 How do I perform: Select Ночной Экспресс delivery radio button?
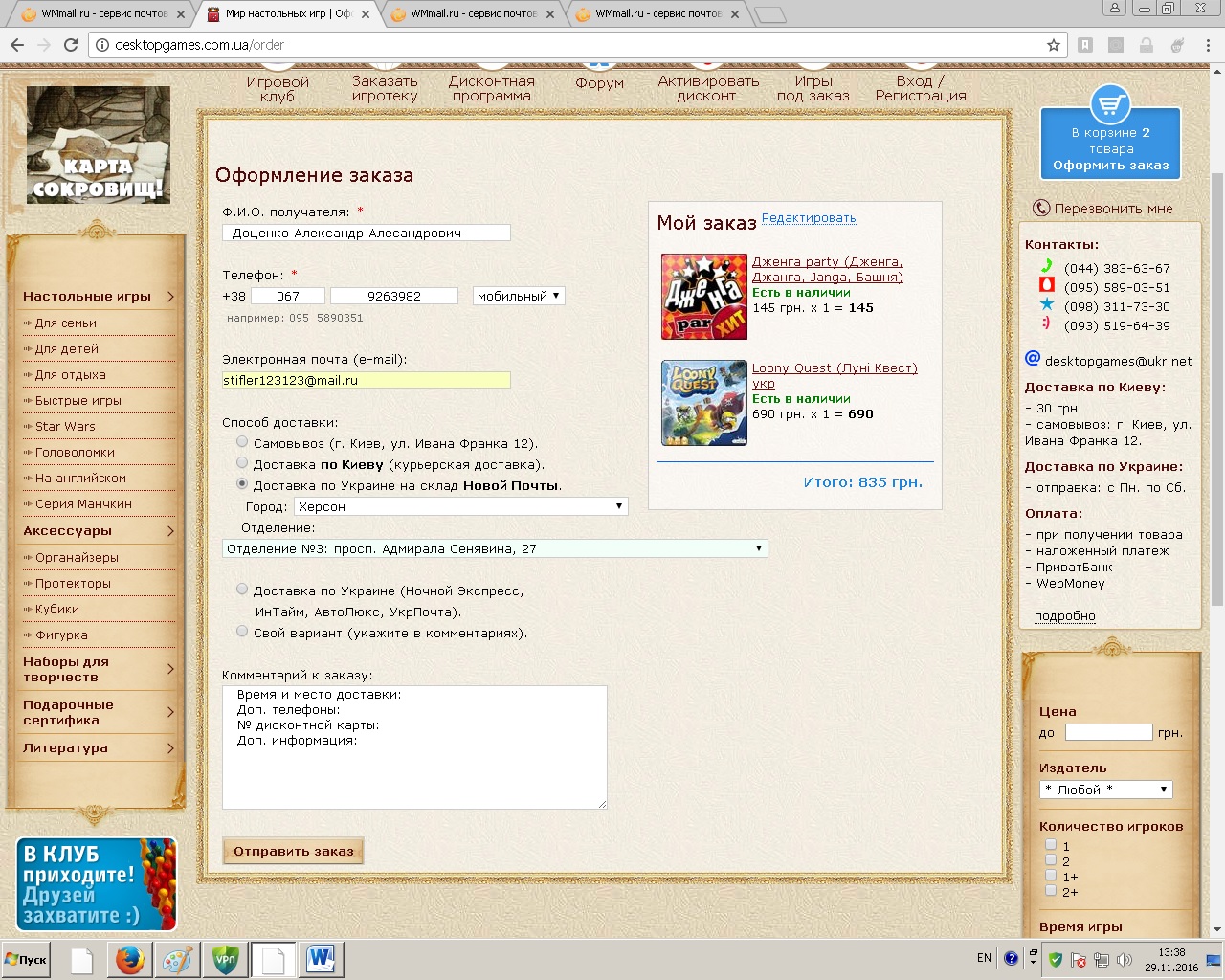[x=242, y=590]
